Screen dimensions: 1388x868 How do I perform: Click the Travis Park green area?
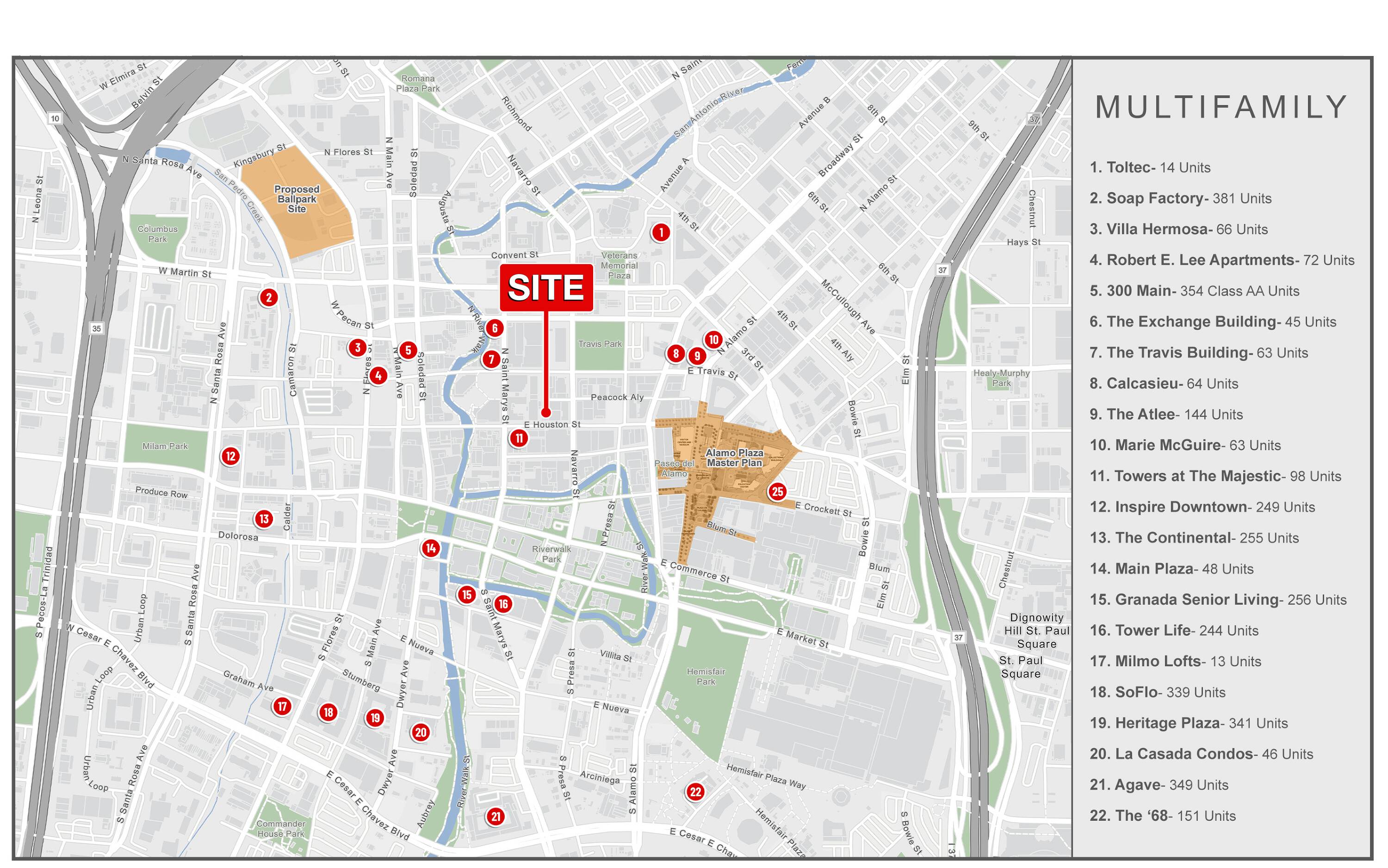[x=600, y=344]
